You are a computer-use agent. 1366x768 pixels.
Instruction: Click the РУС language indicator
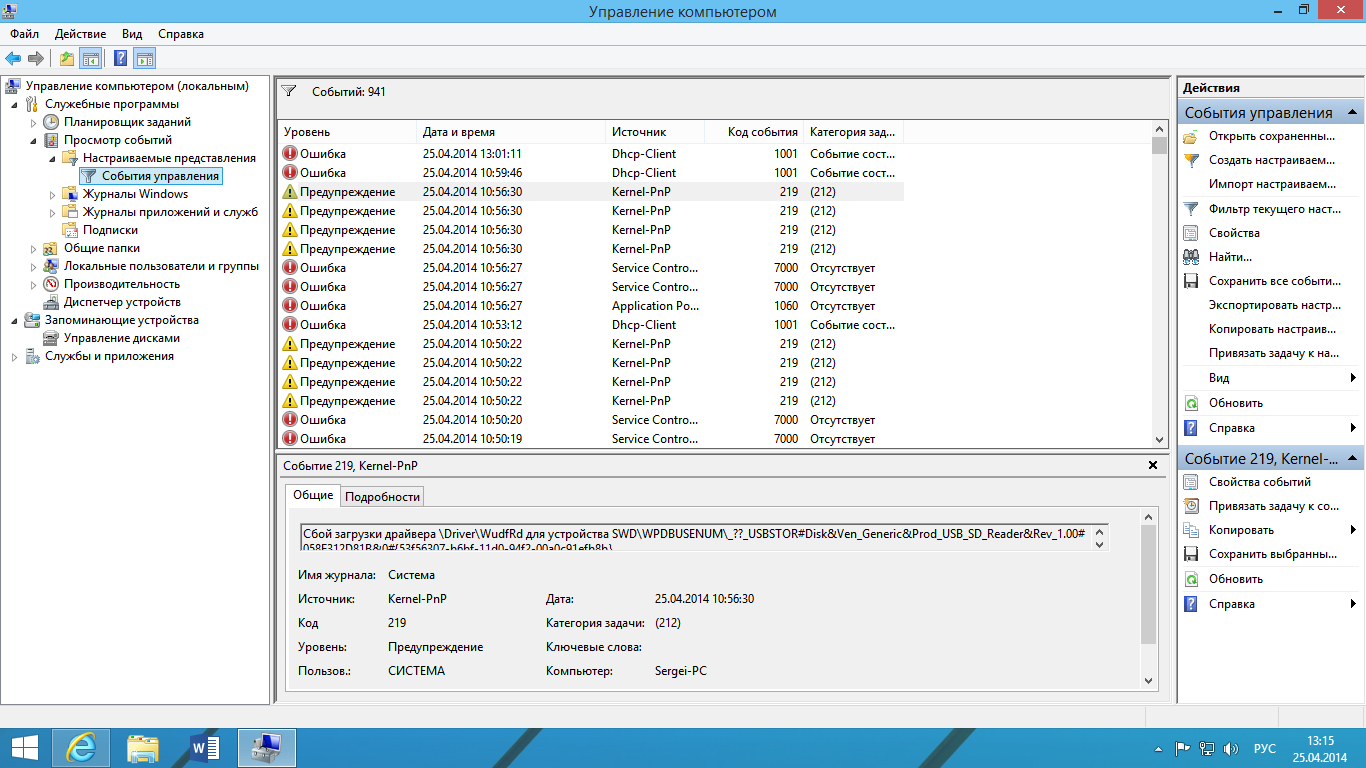click(x=1265, y=748)
